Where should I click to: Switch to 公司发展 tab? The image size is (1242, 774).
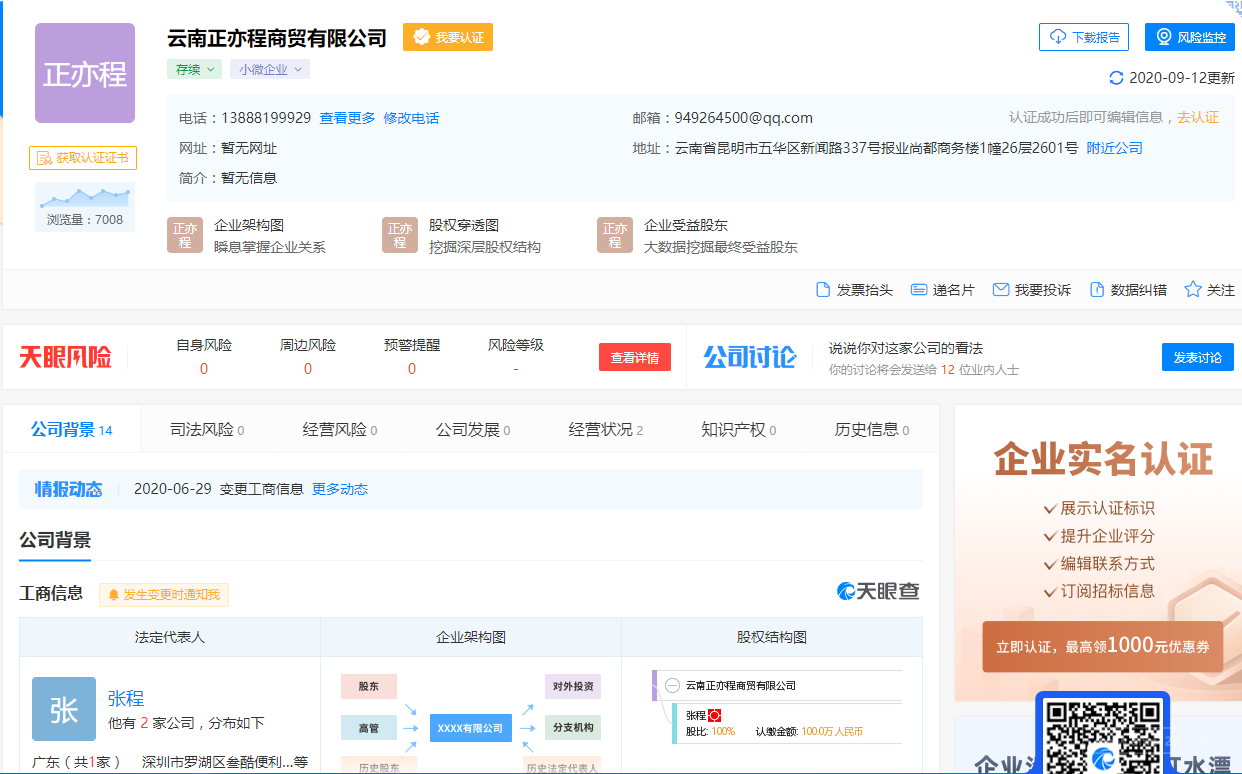pyautogui.click(x=473, y=430)
